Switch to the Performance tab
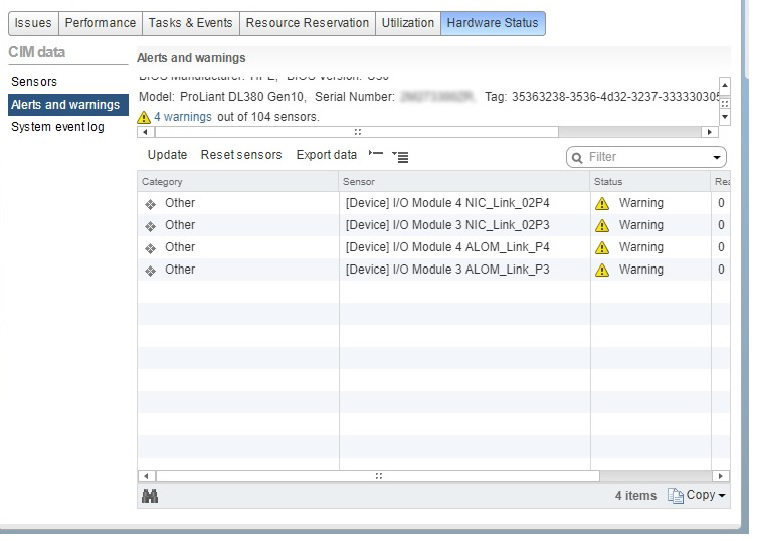761x541 pixels. 100,23
